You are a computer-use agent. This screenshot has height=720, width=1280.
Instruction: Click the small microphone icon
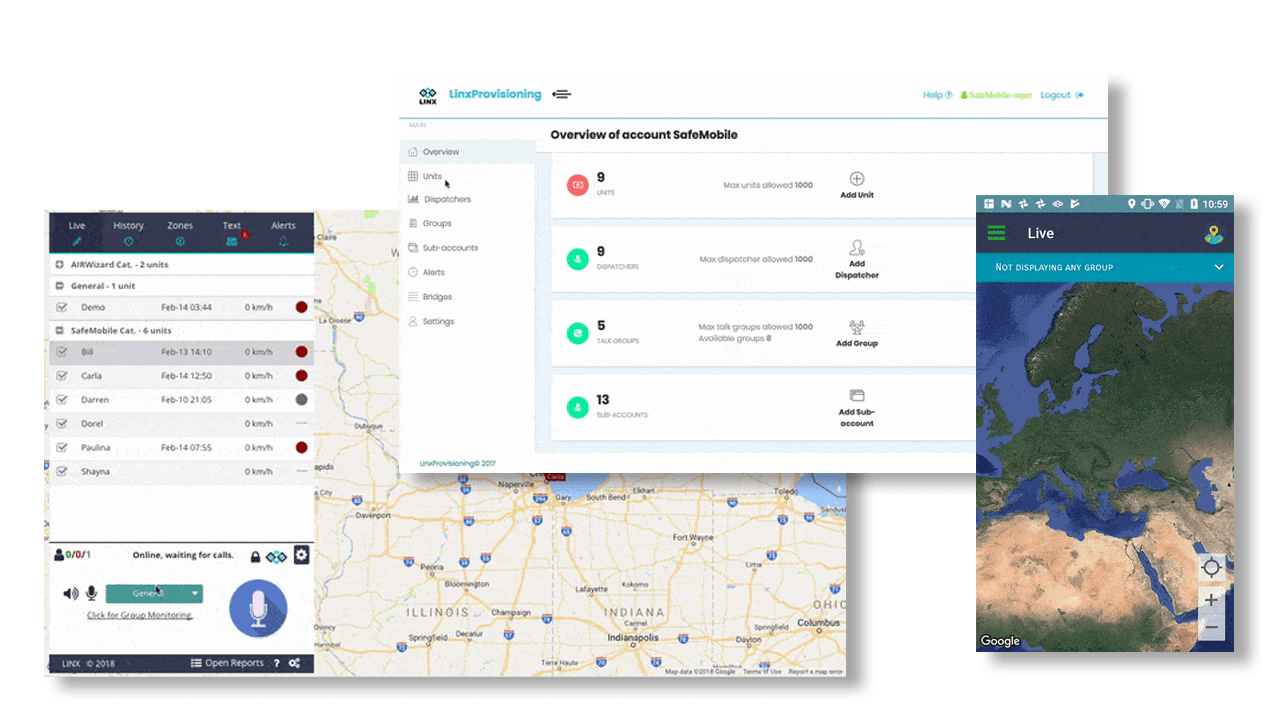[x=91, y=593]
